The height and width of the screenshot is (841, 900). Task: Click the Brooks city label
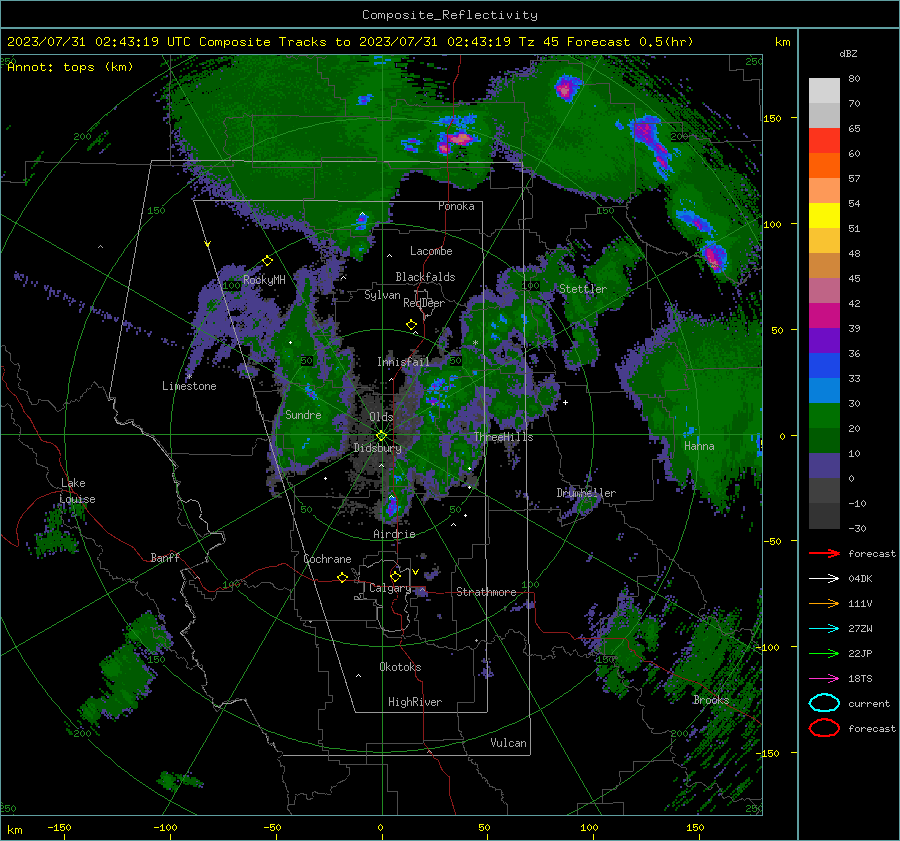tap(711, 700)
